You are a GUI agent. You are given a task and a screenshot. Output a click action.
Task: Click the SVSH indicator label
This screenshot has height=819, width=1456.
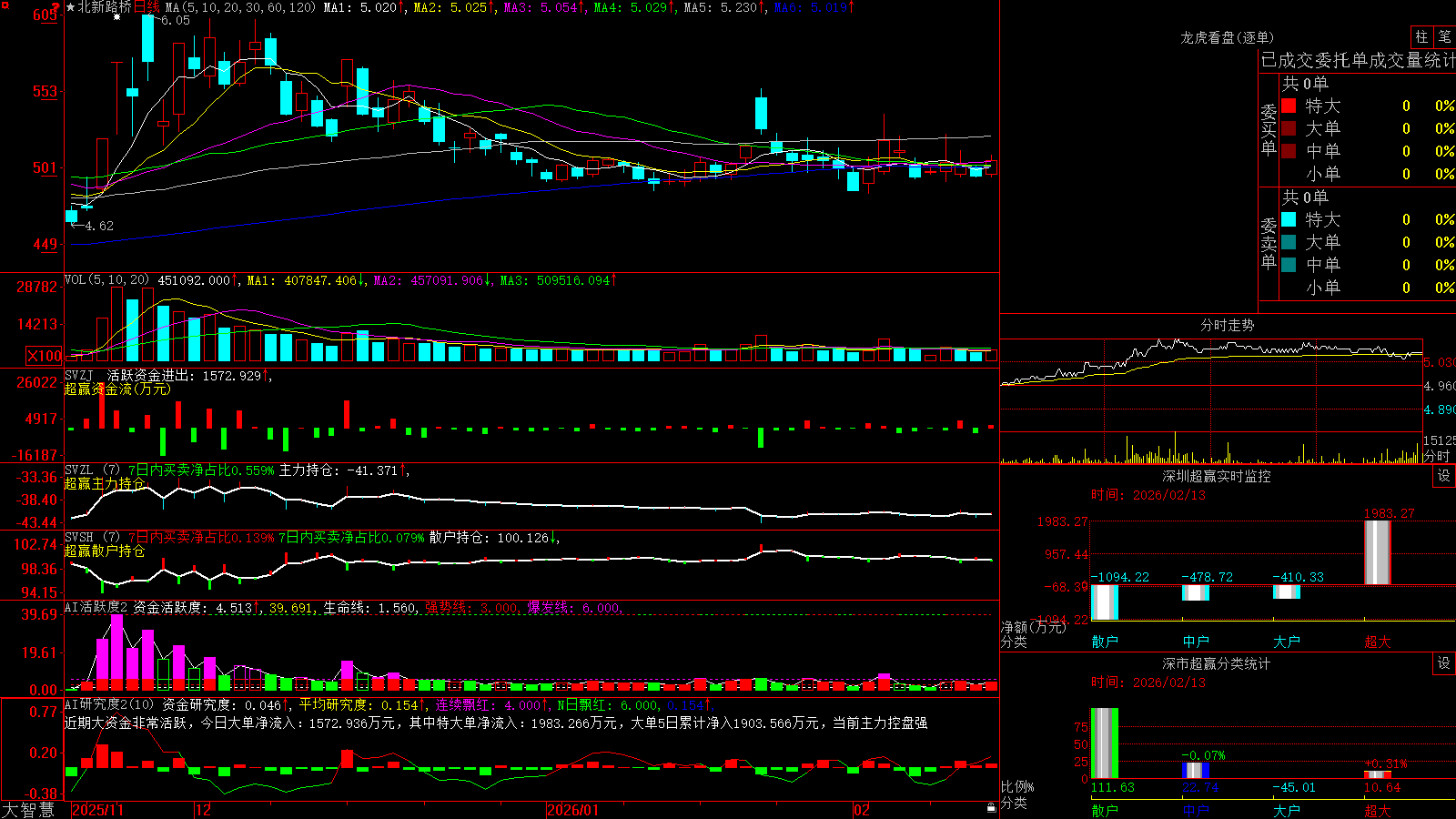[x=79, y=538]
